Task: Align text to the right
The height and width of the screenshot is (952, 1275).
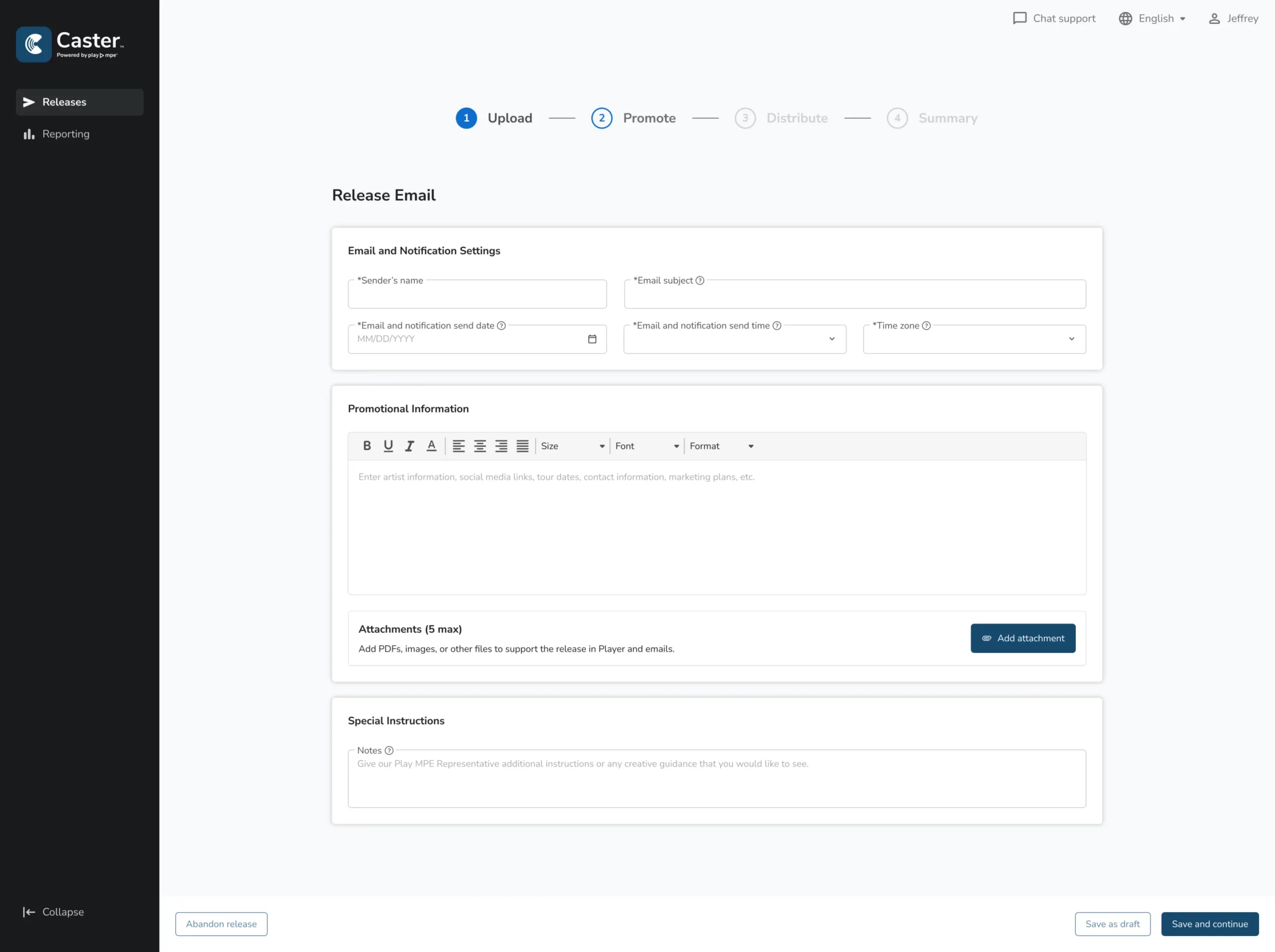Action: 501,446
